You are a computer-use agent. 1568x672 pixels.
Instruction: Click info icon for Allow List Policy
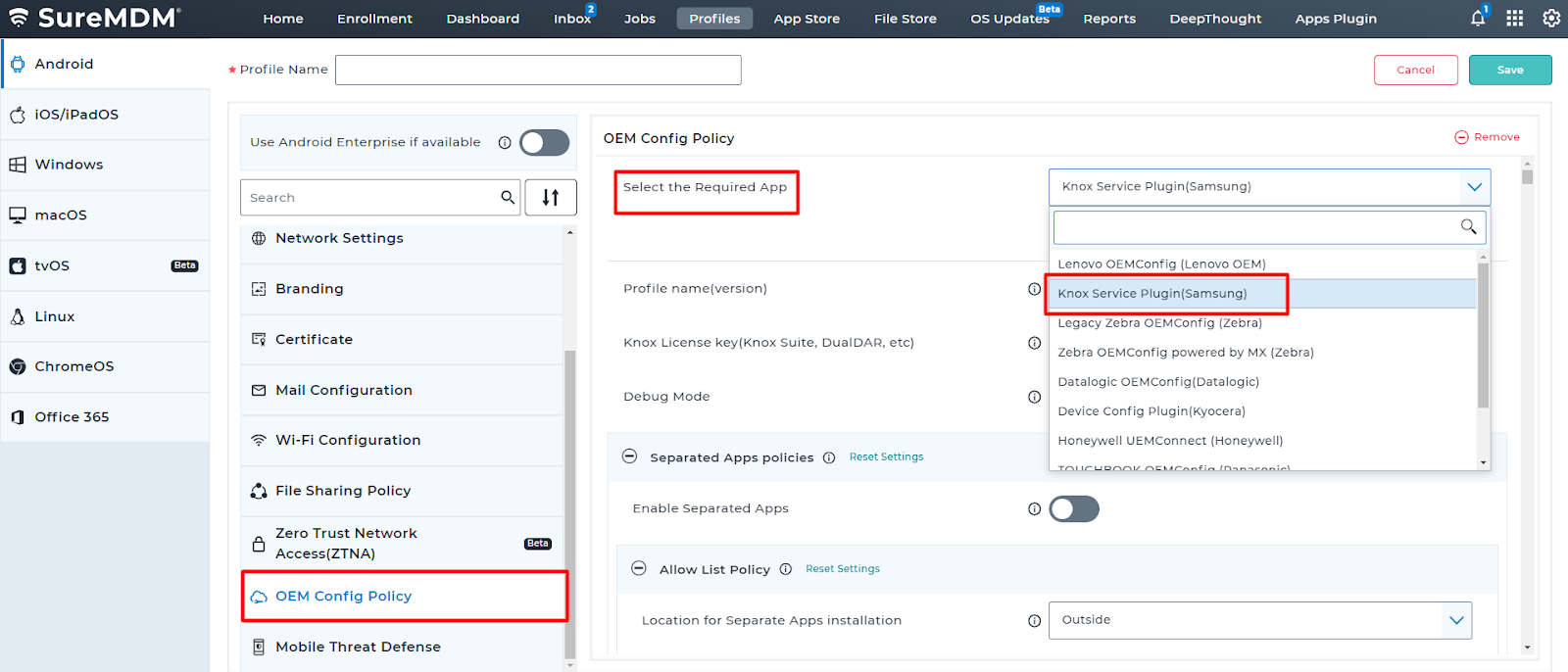pyautogui.click(x=786, y=569)
